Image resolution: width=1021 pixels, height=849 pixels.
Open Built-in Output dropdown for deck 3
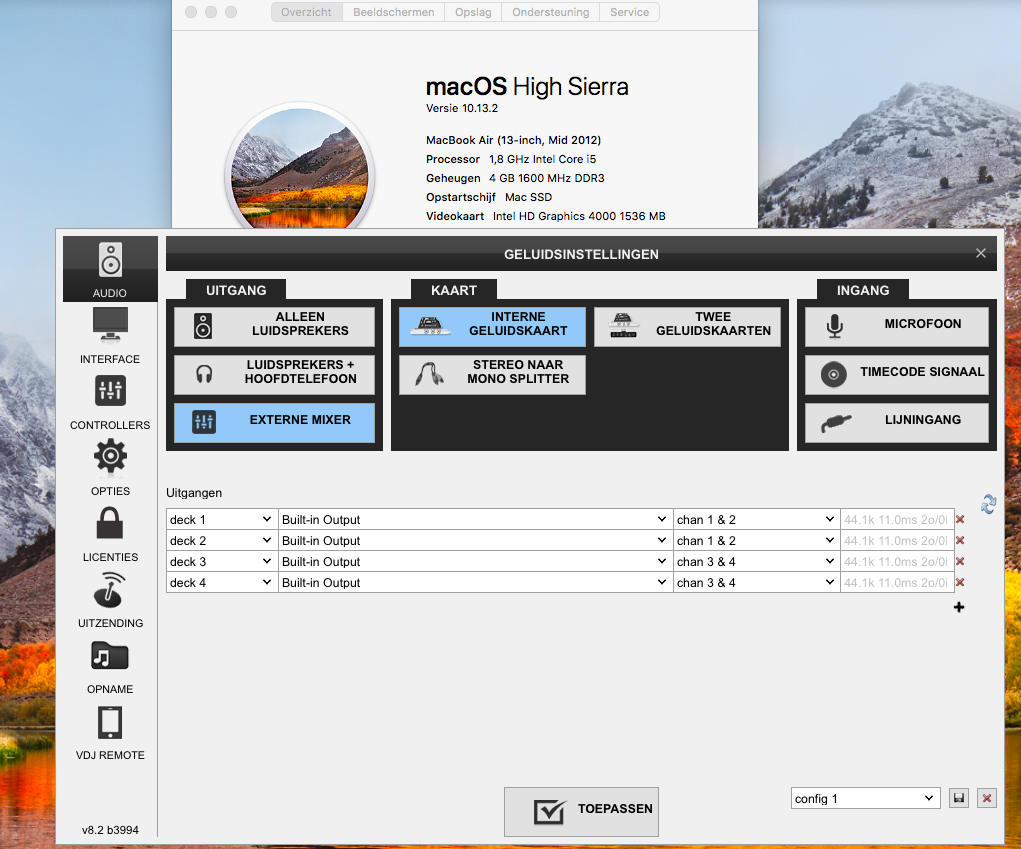click(475, 561)
